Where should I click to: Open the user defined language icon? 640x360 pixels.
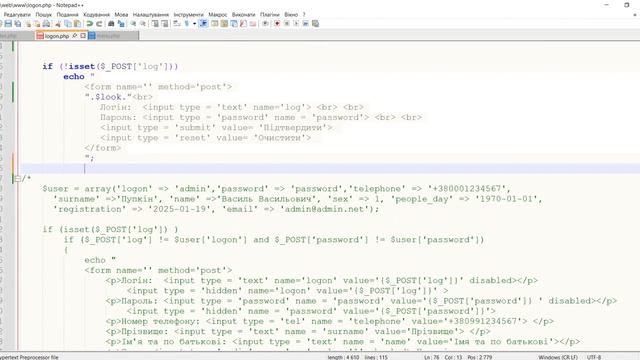(214, 24)
